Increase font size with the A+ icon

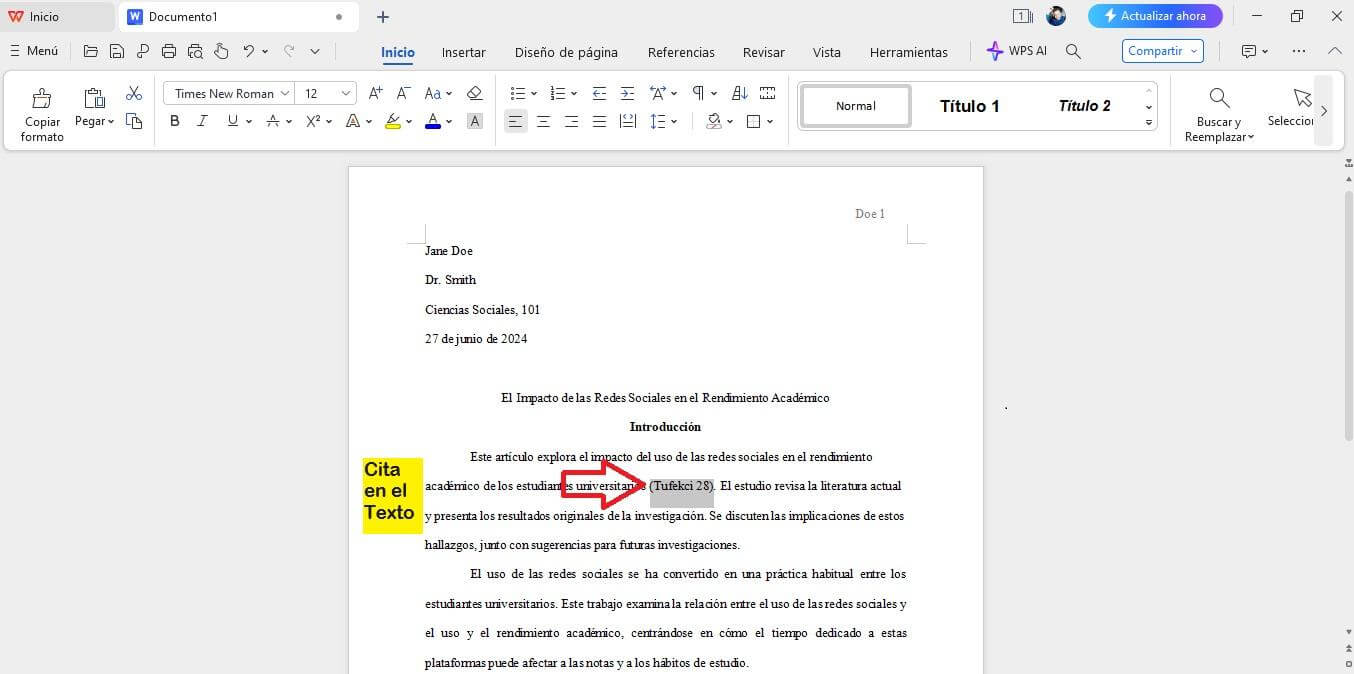pyautogui.click(x=375, y=92)
